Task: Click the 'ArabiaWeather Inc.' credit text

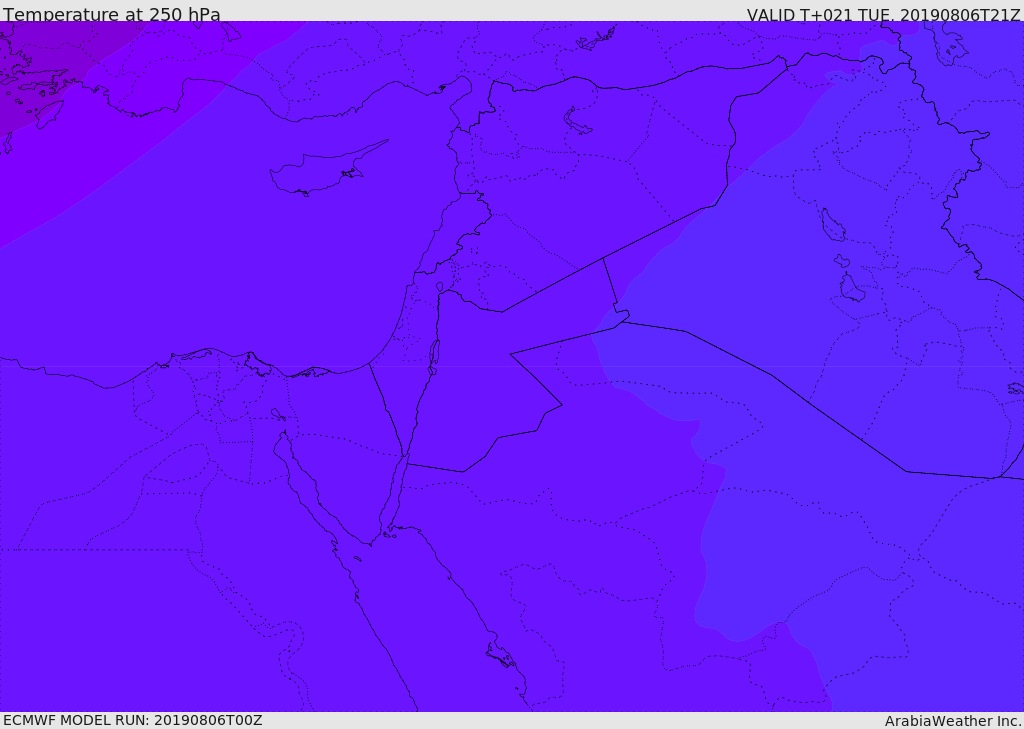Action: (953, 721)
